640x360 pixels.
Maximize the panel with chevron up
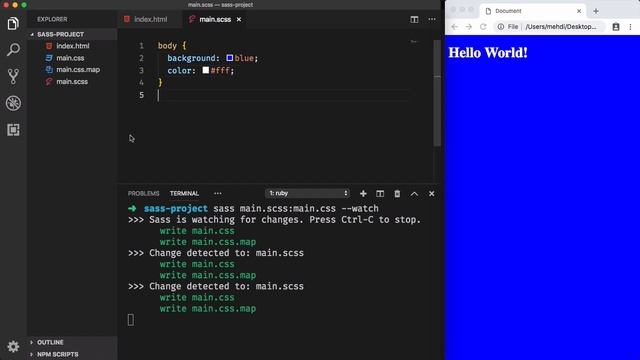tap(414, 193)
